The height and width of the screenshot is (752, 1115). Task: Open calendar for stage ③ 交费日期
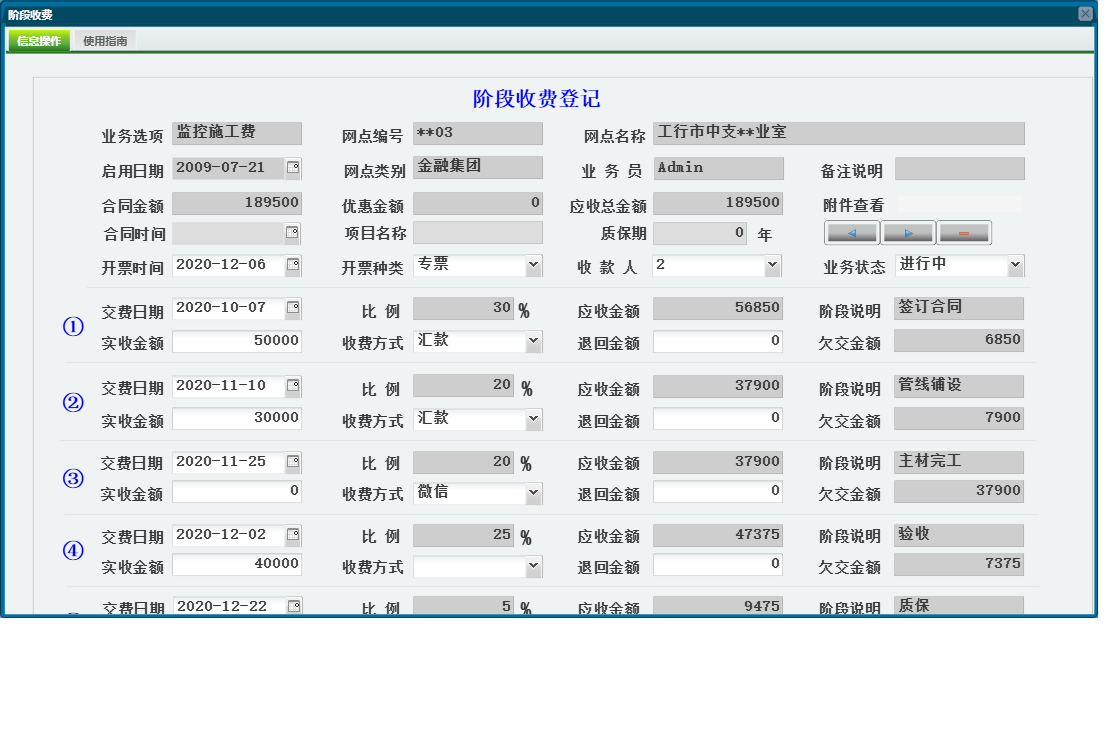(293, 461)
